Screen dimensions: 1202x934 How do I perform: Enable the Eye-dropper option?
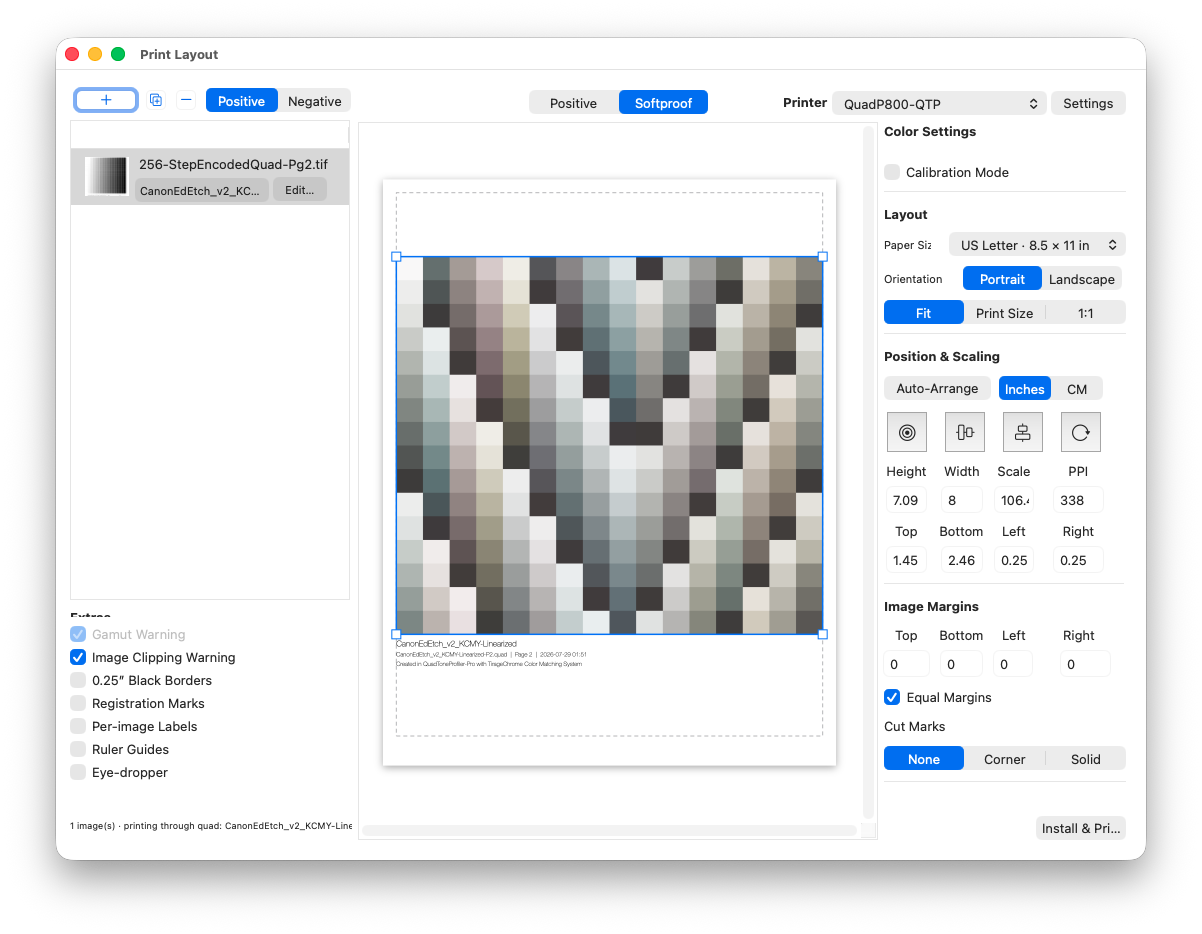click(78, 772)
